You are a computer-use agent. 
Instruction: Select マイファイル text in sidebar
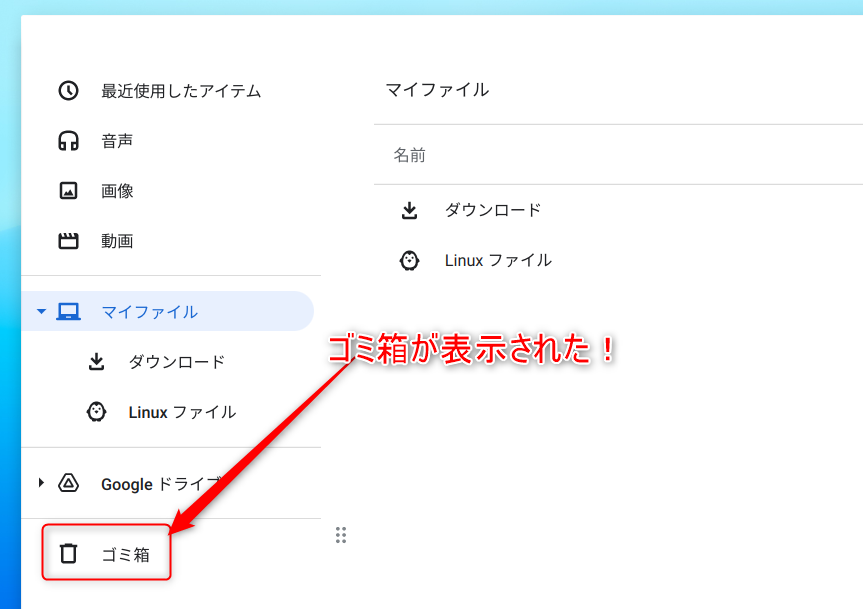point(150,312)
